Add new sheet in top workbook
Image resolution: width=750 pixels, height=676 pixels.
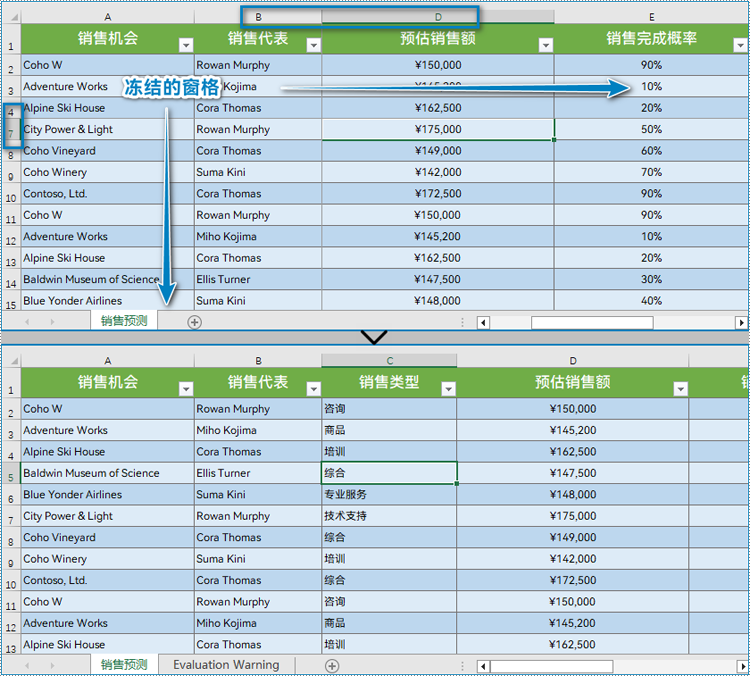194,322
